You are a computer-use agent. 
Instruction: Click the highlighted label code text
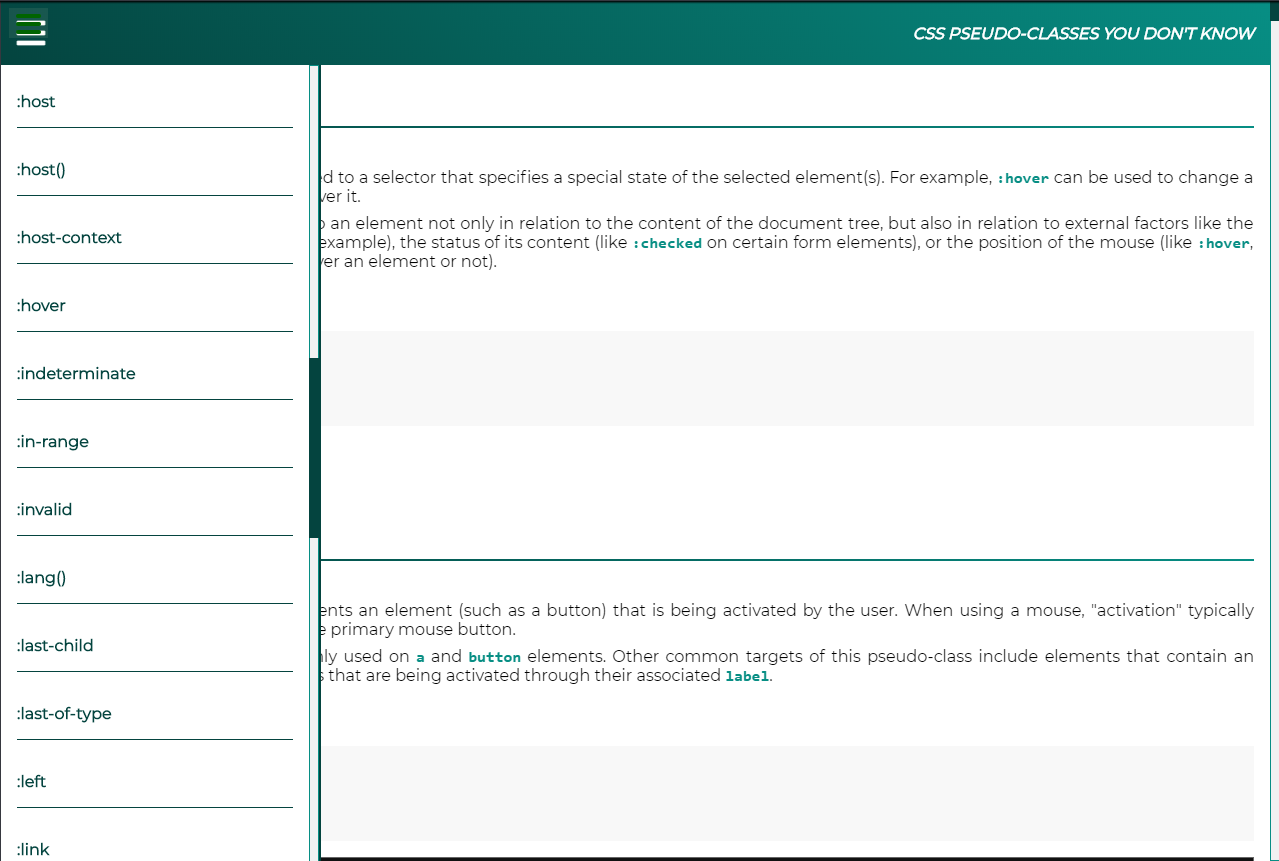pyautogui.click(x=746, y=676)
